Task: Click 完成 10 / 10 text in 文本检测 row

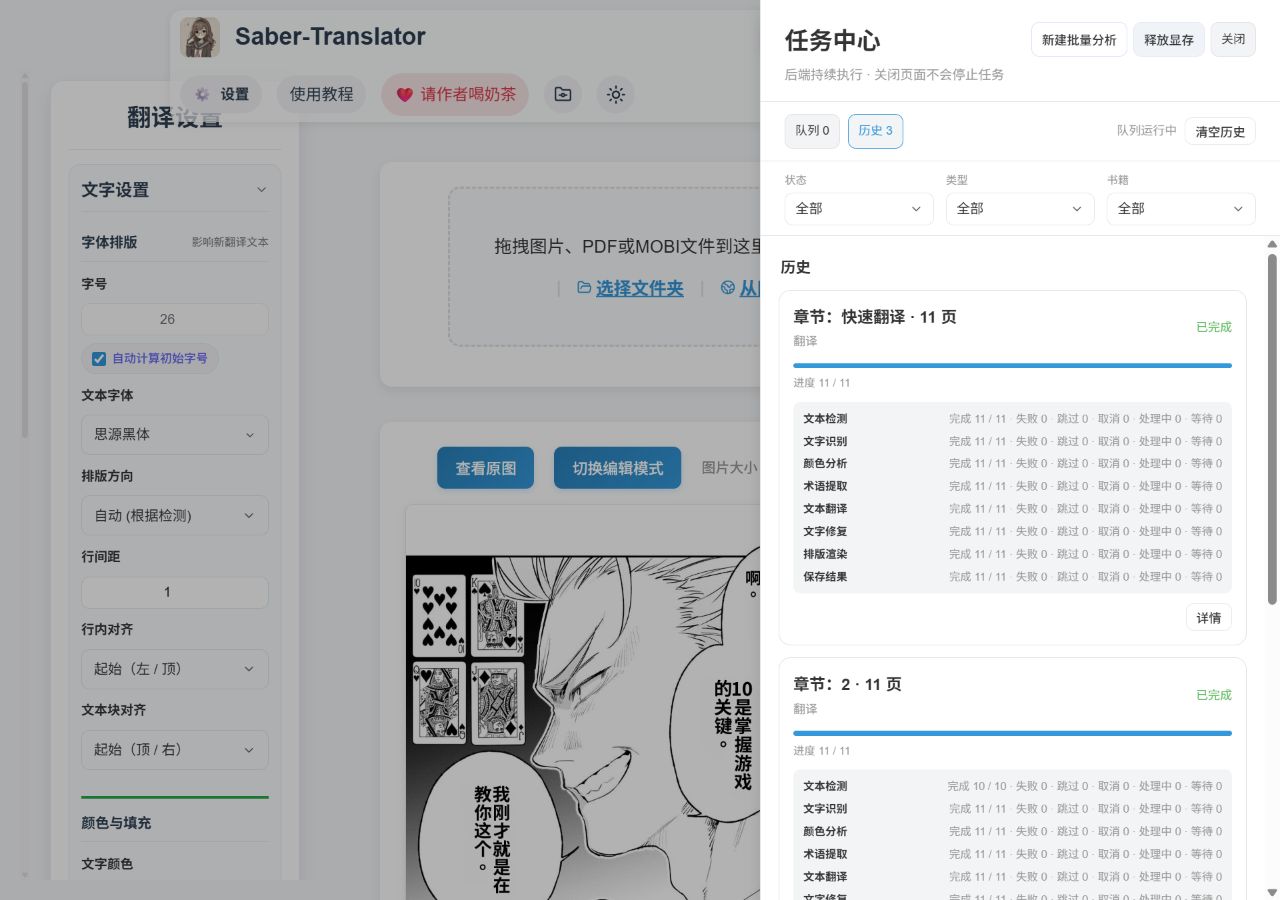Action: click(x=977, y=786)
